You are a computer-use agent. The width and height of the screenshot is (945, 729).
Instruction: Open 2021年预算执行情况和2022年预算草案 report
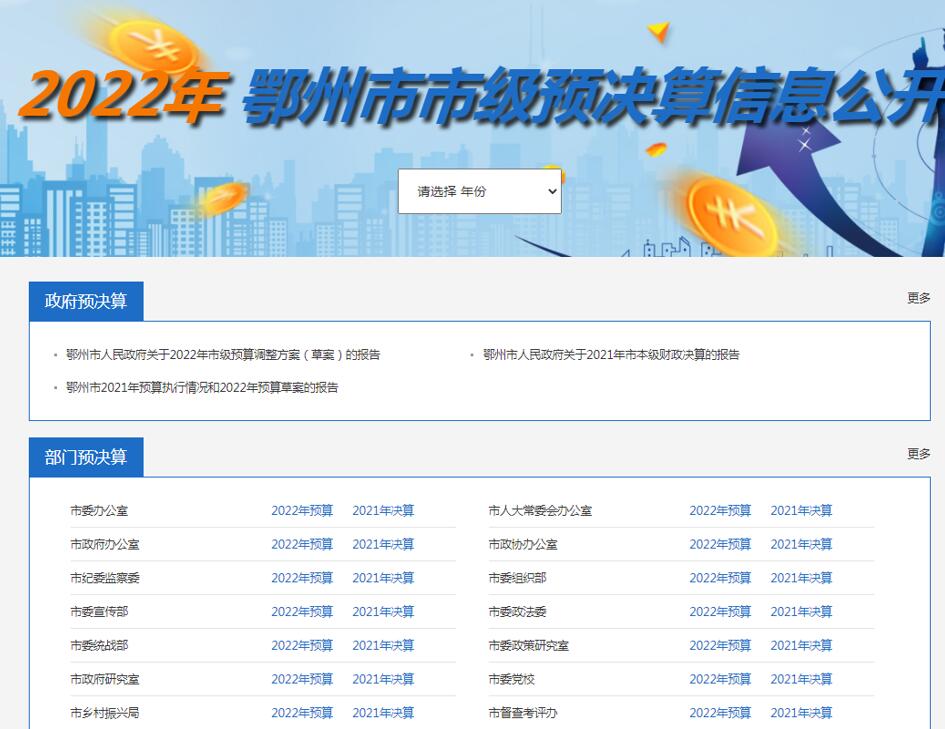[x=202, y=387]
